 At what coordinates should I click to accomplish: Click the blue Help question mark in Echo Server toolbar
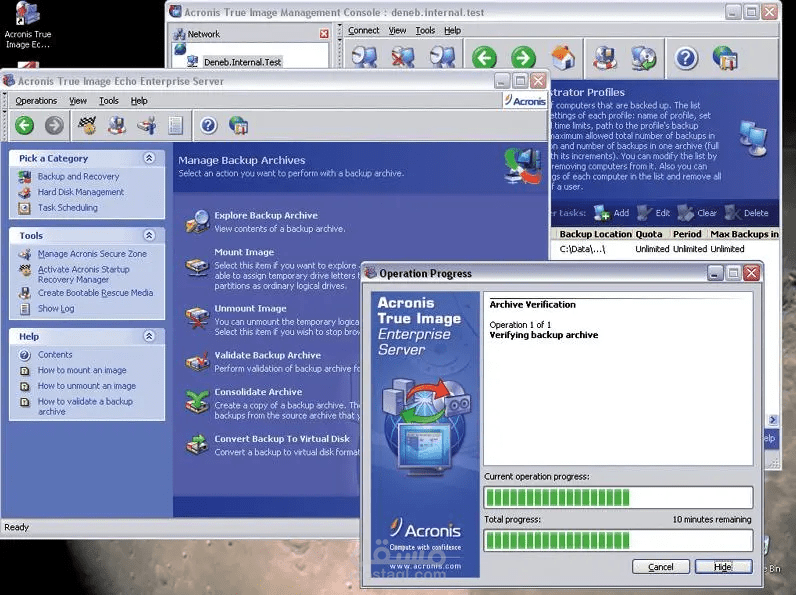[209, 125]
